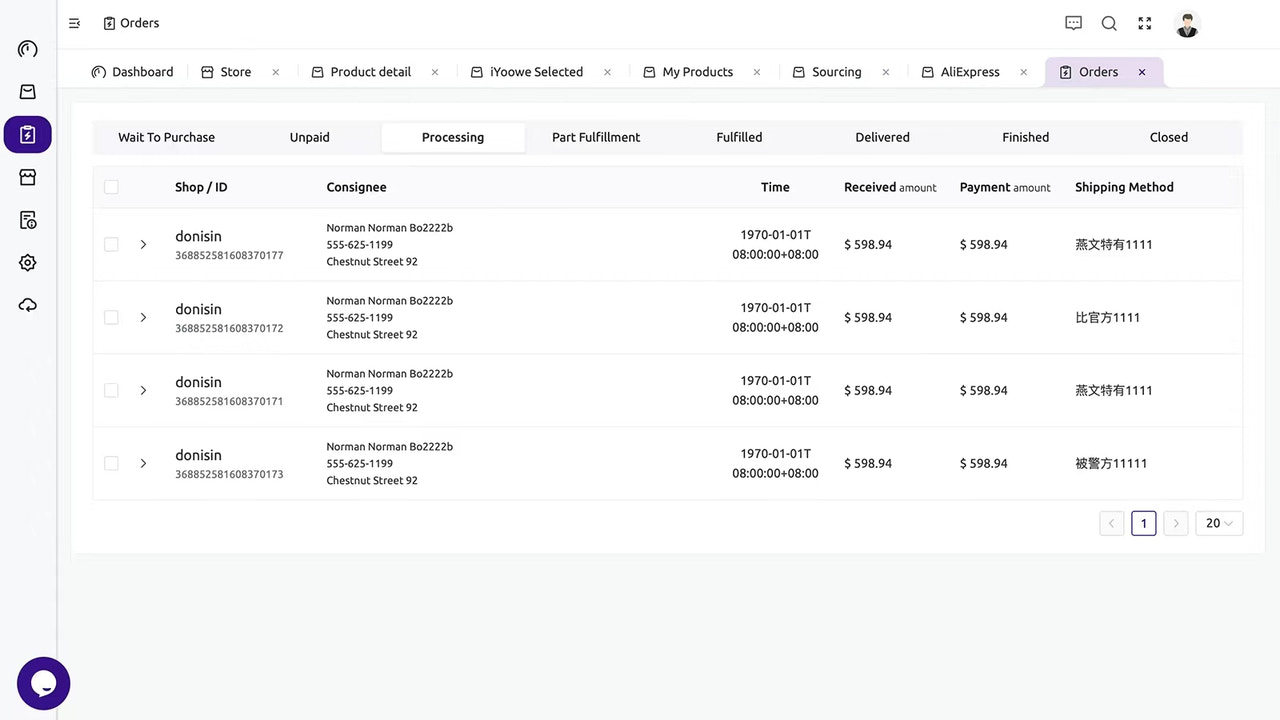The height and width of the screenshot is (720, 1280).
Task: Expand the last order row with 被警方11111 shipping
Action: click(x=143, y=463)
